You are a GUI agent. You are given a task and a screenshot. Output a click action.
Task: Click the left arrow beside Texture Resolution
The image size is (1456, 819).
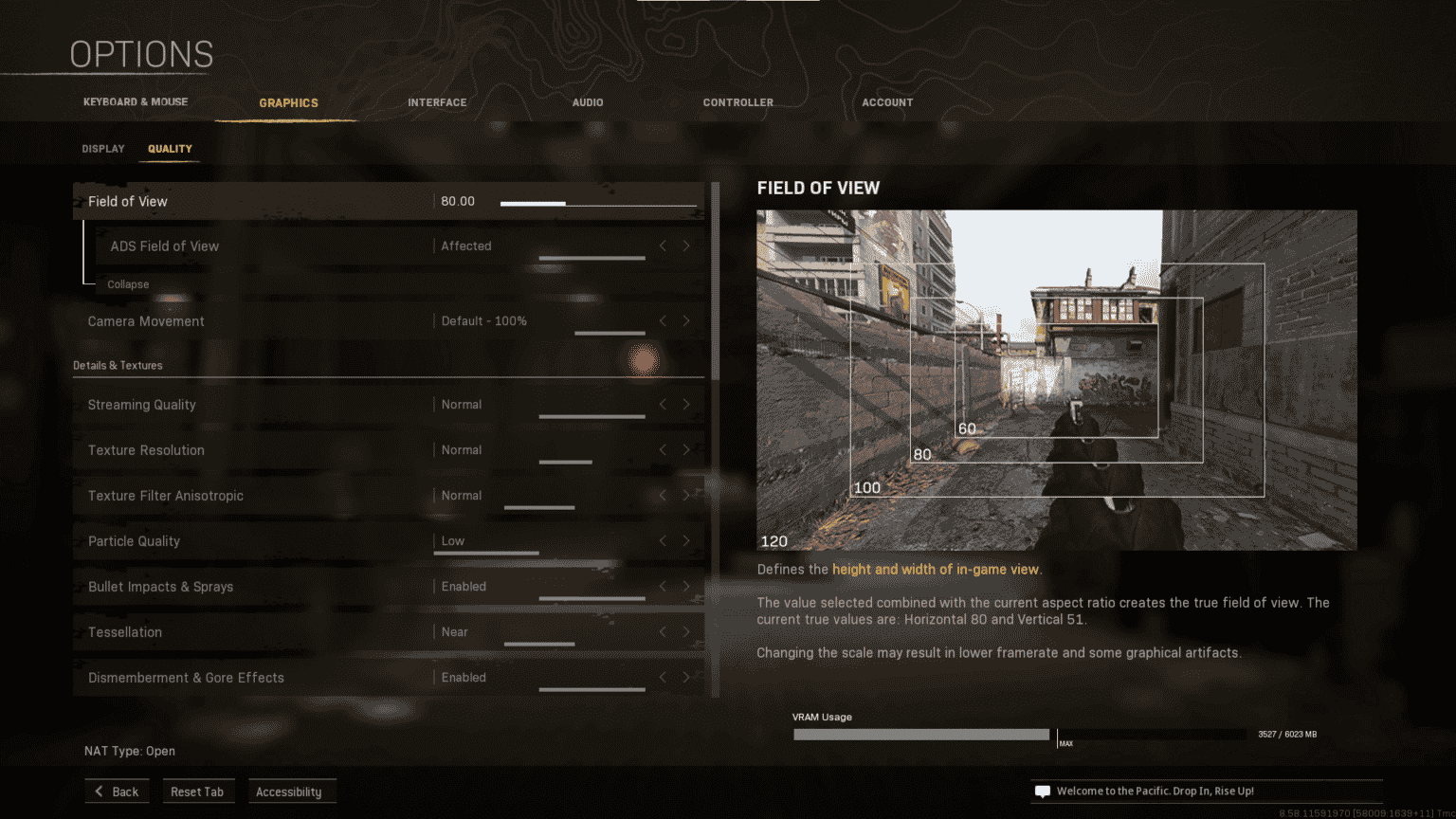coord(663,450)
